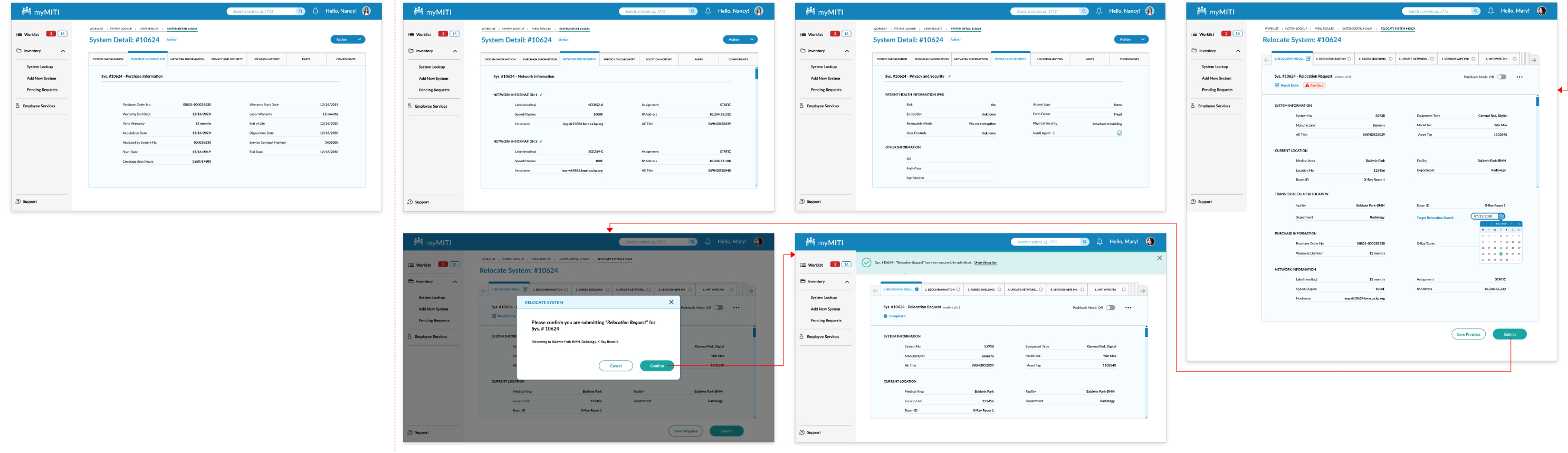Click myMITI logo in Purchase Information screen
The image size is (1568, 453).
coord(41,12)
